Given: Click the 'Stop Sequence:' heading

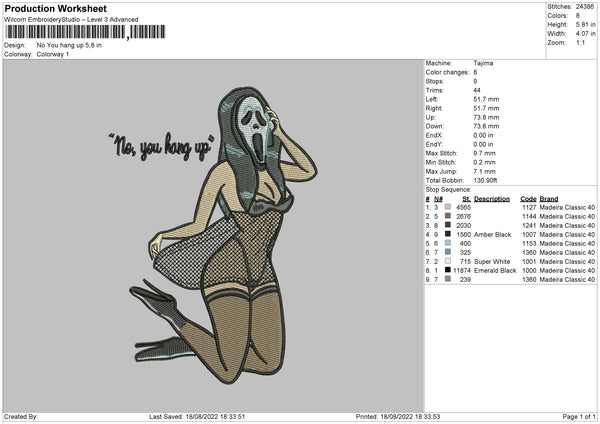Looking at the screenshot, I should coord(448,190).
